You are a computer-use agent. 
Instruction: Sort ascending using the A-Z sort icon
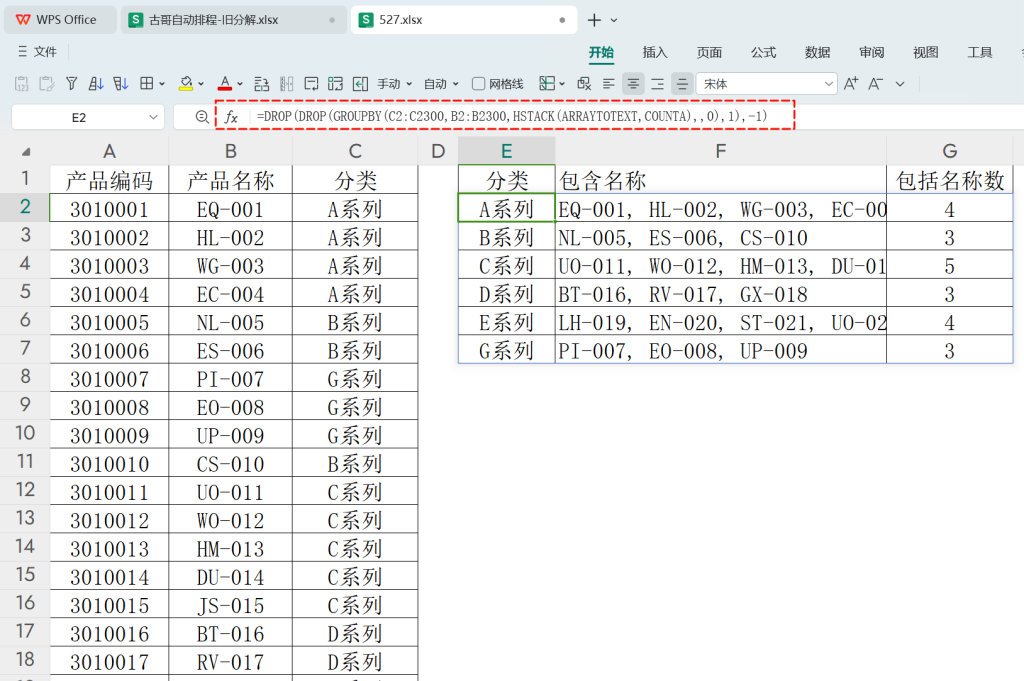click(x=96, y=84)
